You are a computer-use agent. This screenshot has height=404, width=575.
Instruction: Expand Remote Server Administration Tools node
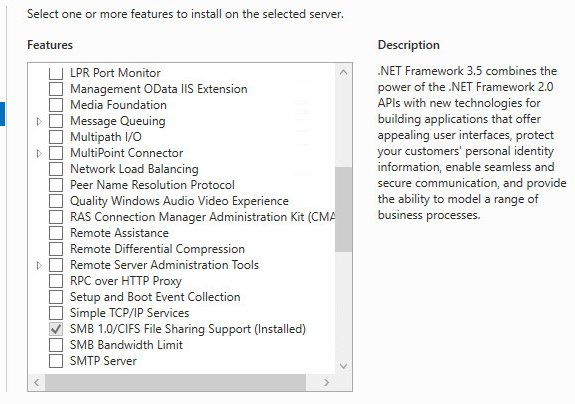(39, 265)
